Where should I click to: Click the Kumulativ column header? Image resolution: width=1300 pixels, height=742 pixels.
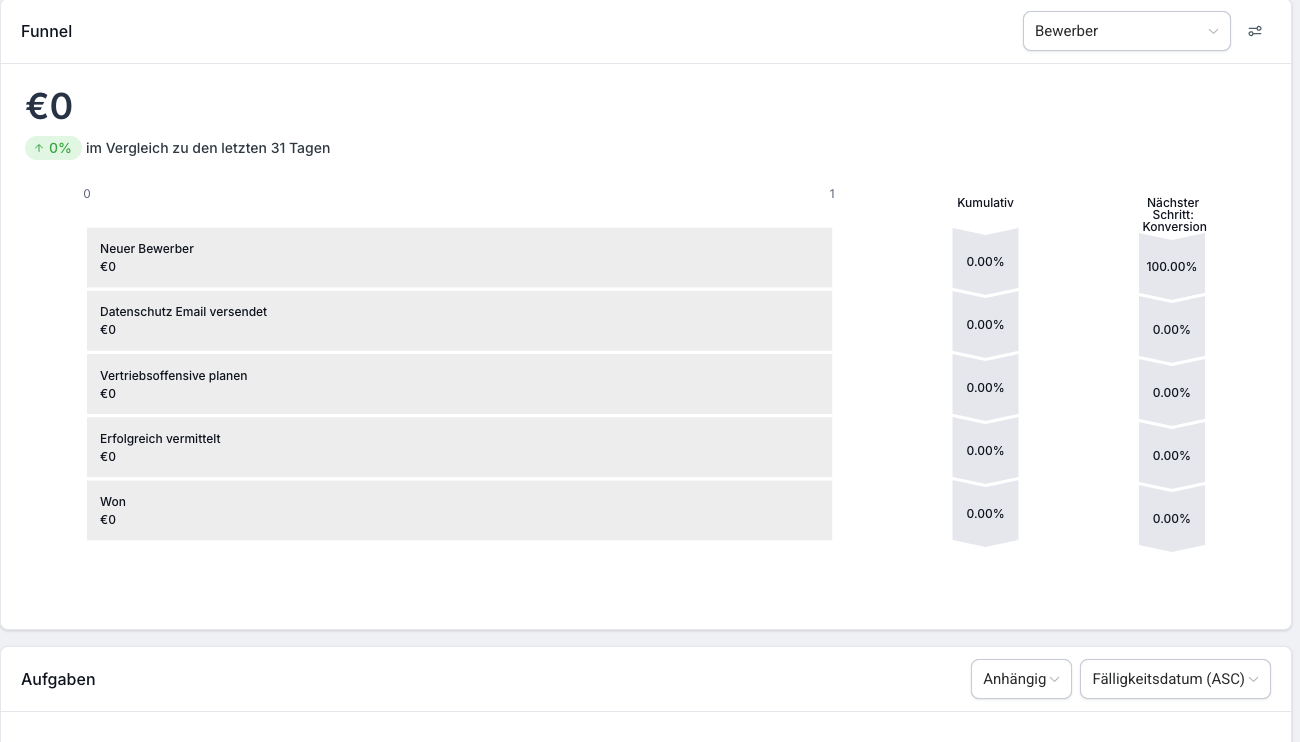(x=985, y=203)
